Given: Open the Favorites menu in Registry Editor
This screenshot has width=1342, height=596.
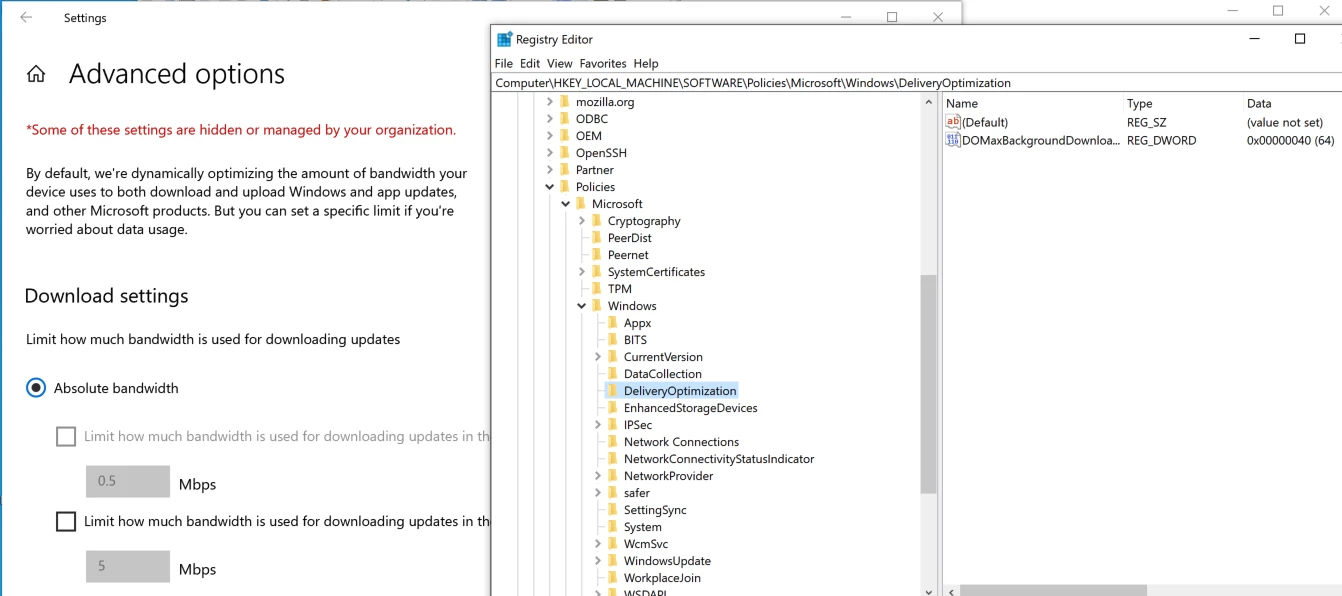Looking at the screenshot, I should coord(603,63).
